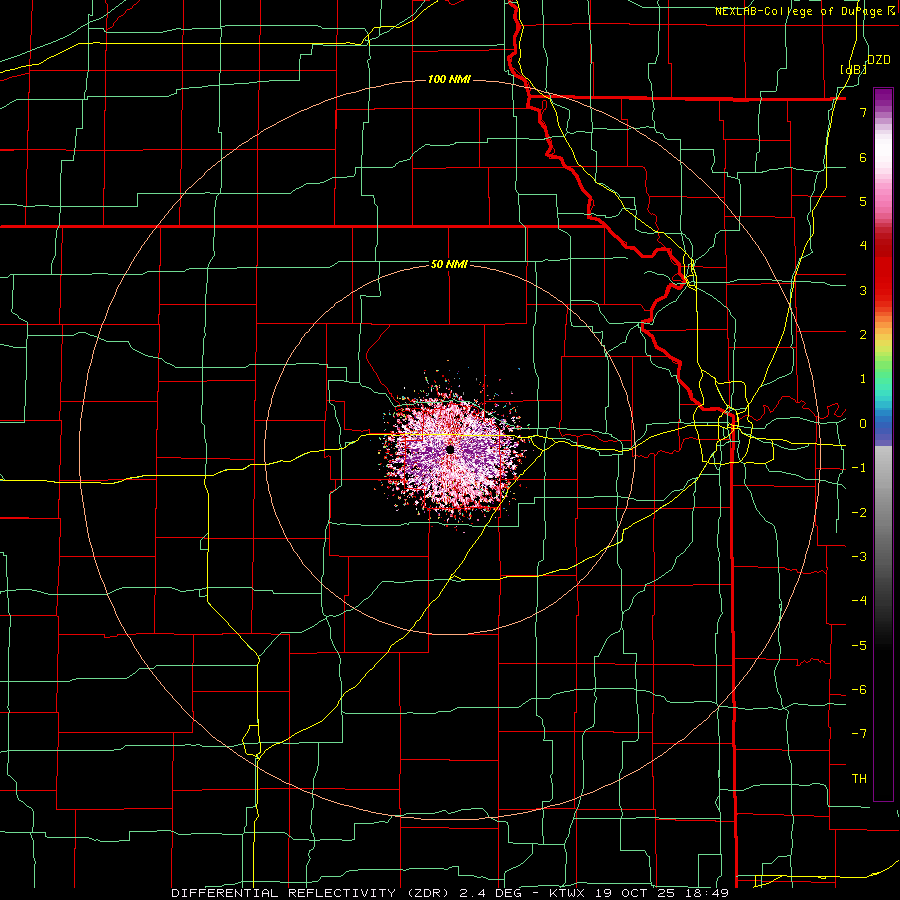The height and width of the screenshot is (900, 900).
Task: Click the 4 value on color scale
Action: (x=863, y=246)
